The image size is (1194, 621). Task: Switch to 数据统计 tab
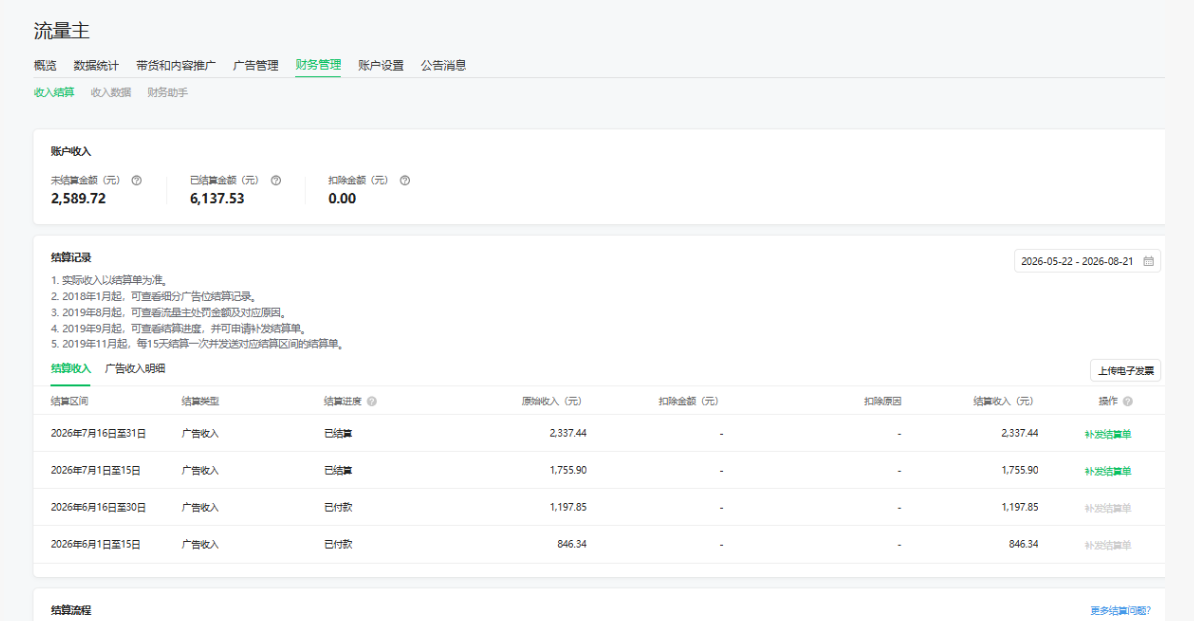pos(96,65)
